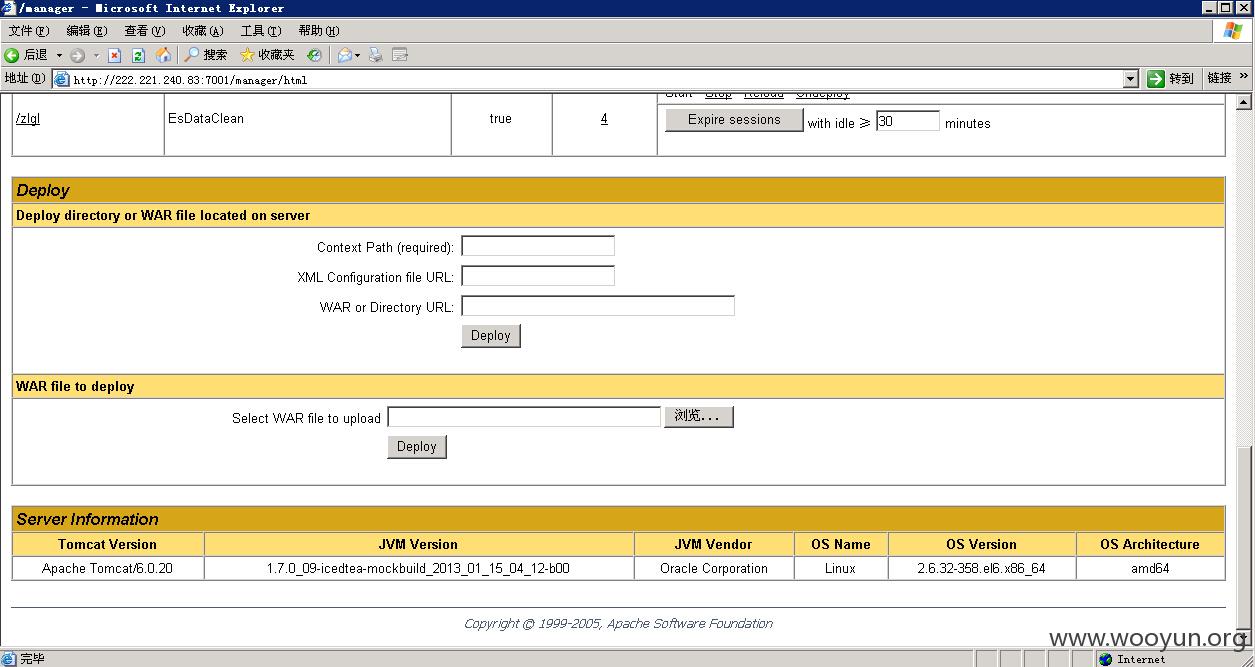The image size is (1255, 667).
Task: Click the Mail envelope icon
Action: pos(344,55)
